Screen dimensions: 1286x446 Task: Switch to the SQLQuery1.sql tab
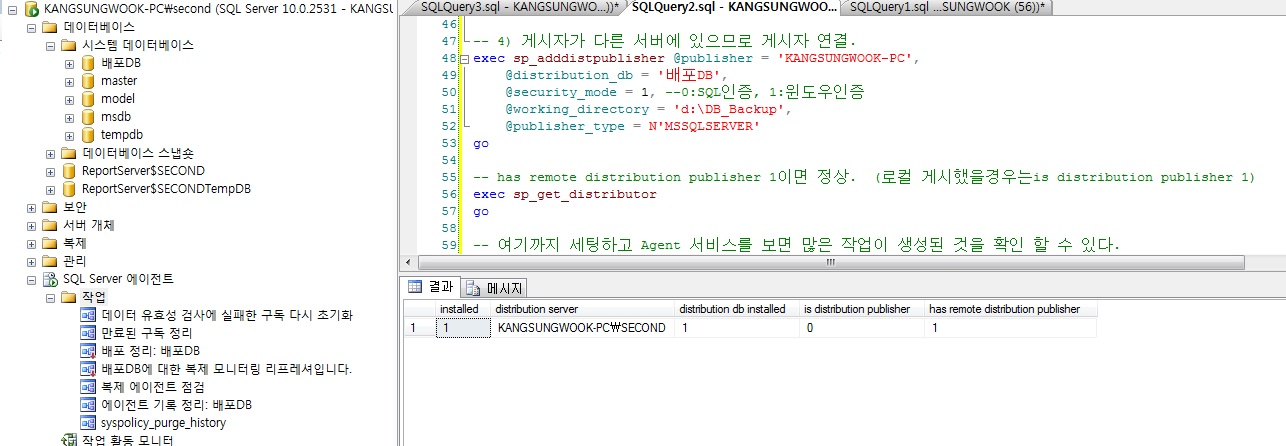point(947,7)
